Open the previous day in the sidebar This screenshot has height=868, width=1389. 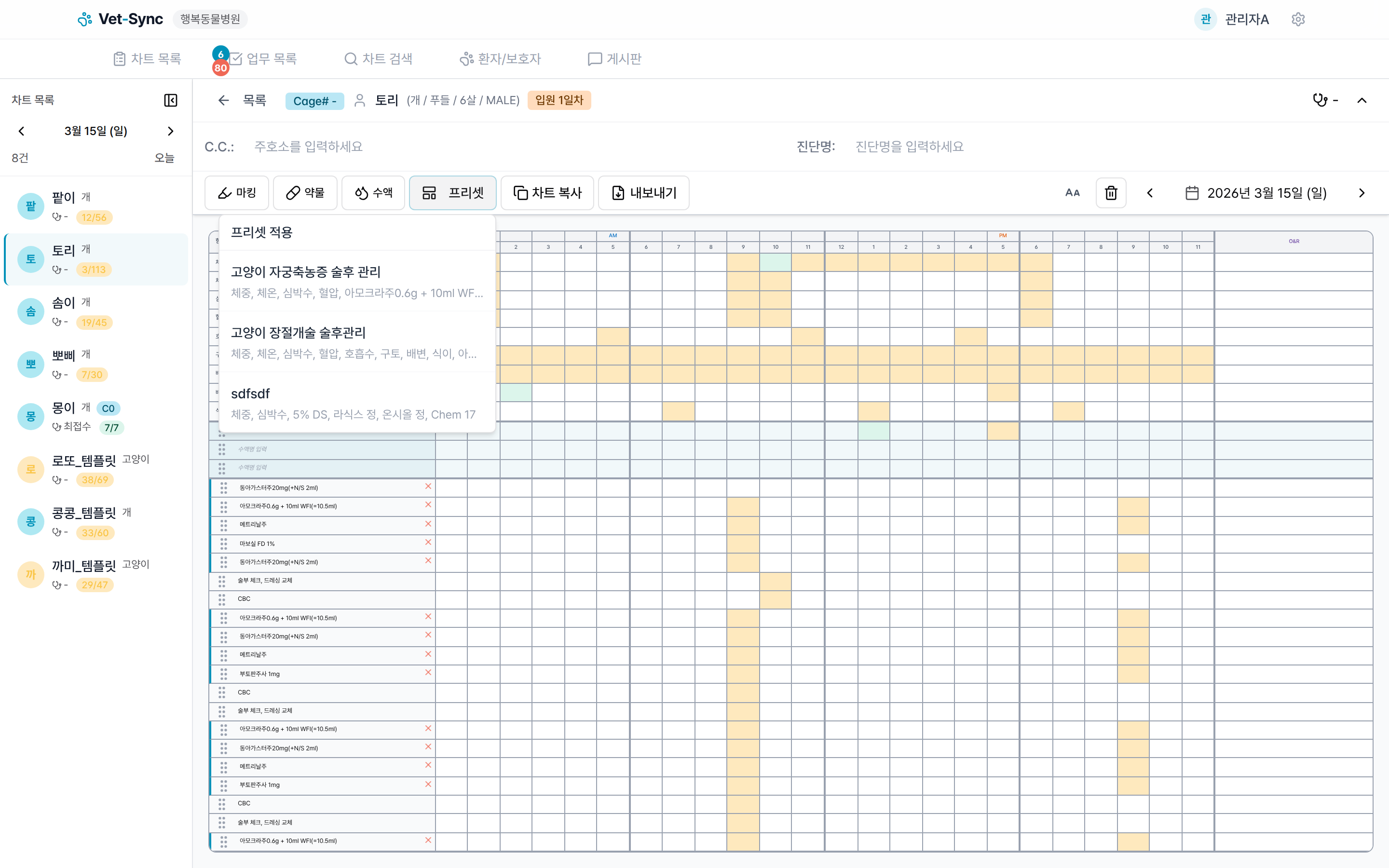pyautogui.click(x=21, y=131)
